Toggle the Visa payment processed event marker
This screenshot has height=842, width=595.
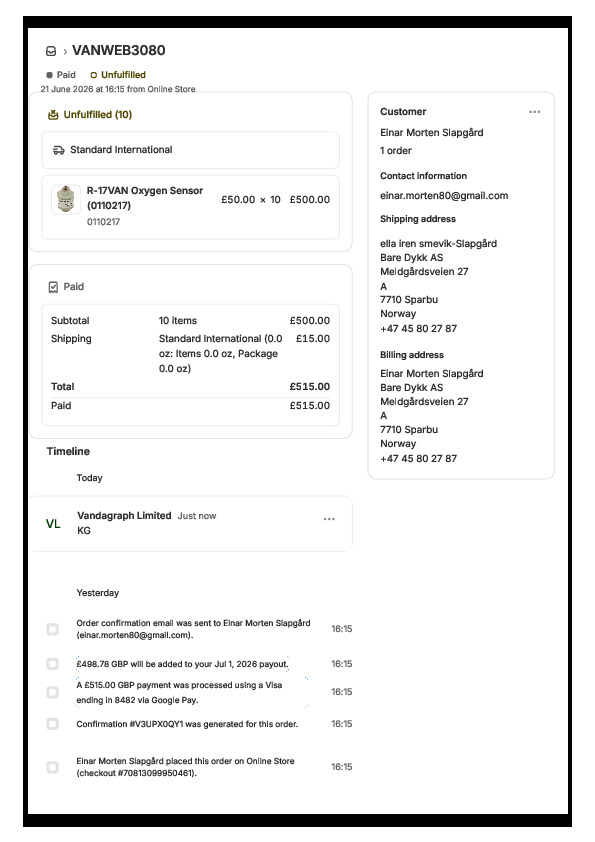[53, 692]
